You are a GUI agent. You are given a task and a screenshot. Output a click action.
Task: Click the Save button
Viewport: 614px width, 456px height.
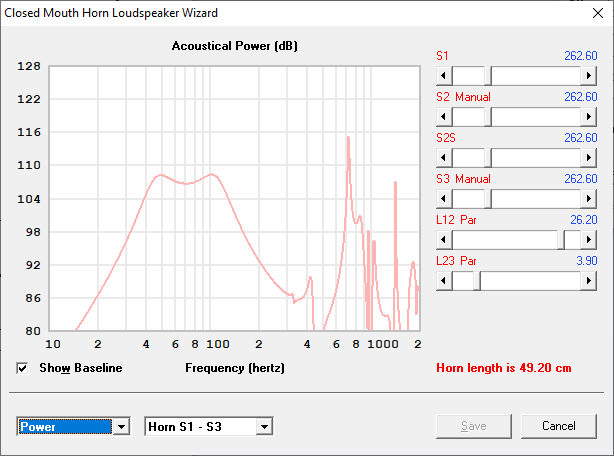point(474,426)
